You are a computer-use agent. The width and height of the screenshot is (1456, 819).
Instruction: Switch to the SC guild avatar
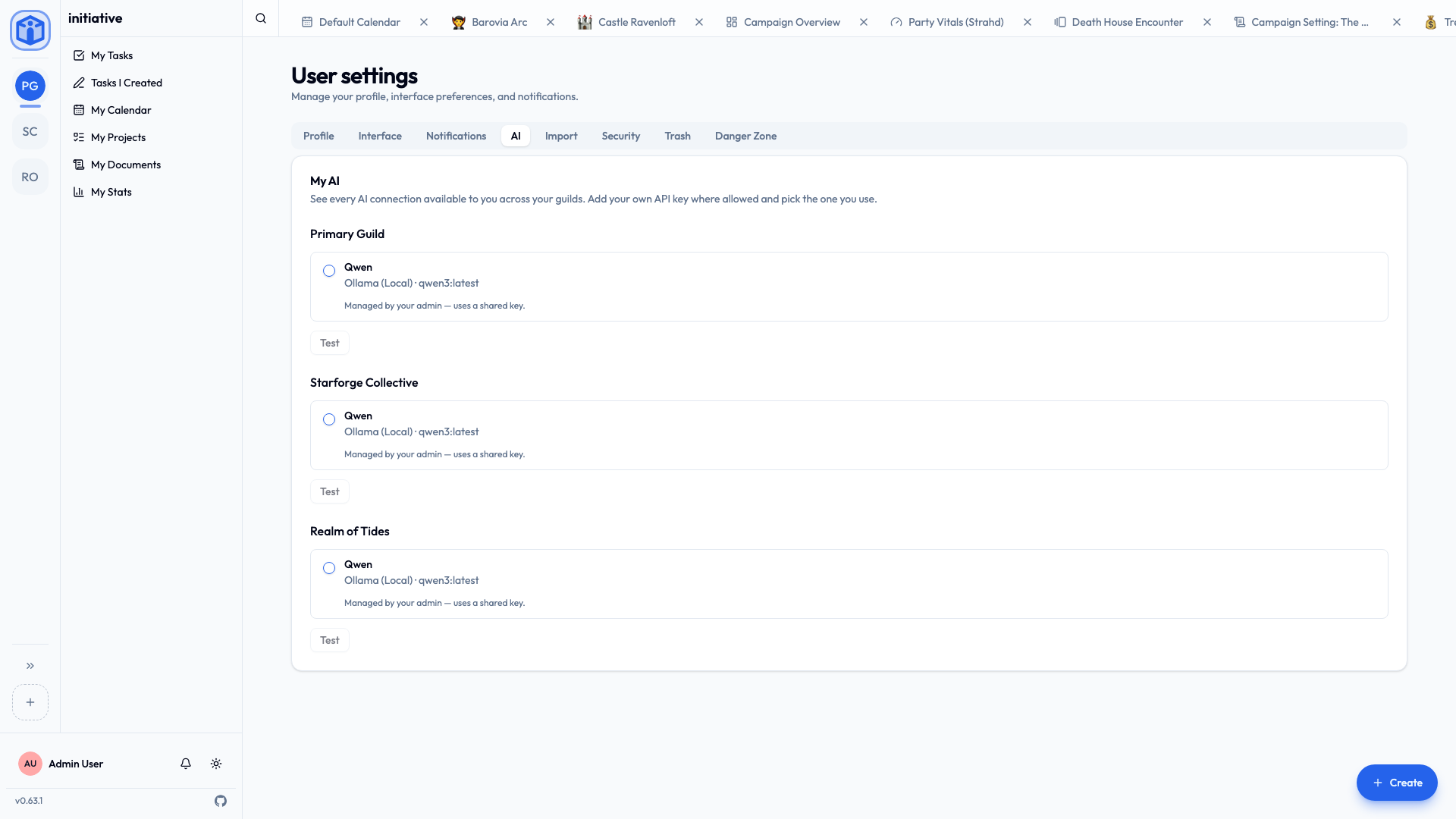coord(30,131)
